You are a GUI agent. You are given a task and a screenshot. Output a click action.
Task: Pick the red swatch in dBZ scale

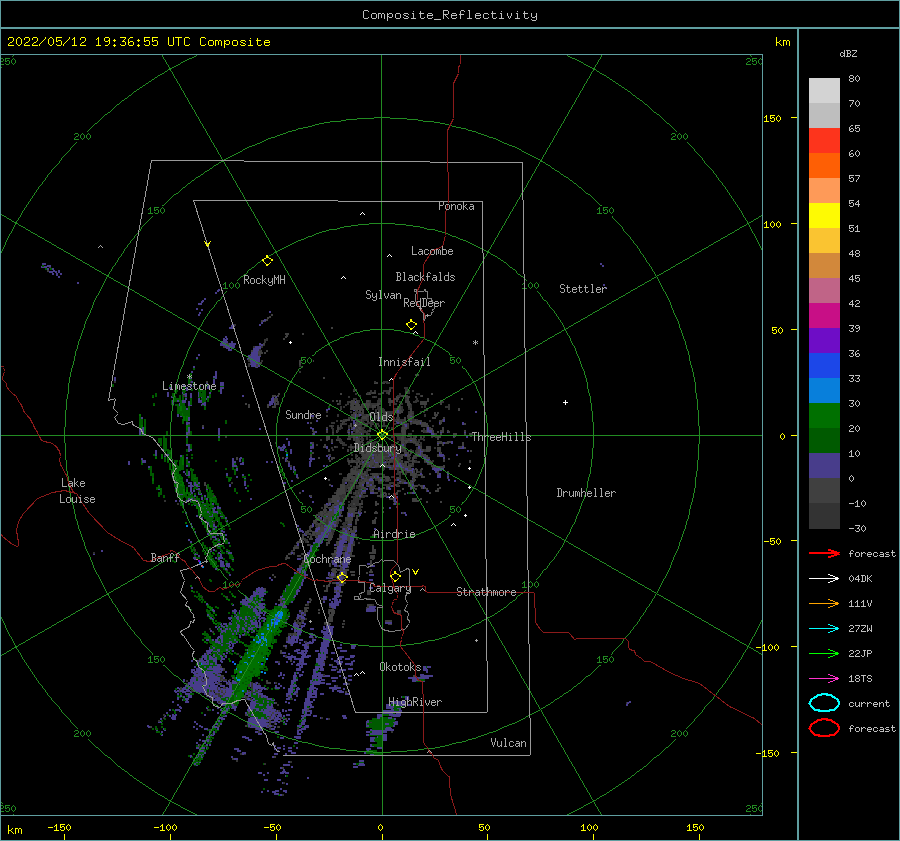[x=824, y=141]
